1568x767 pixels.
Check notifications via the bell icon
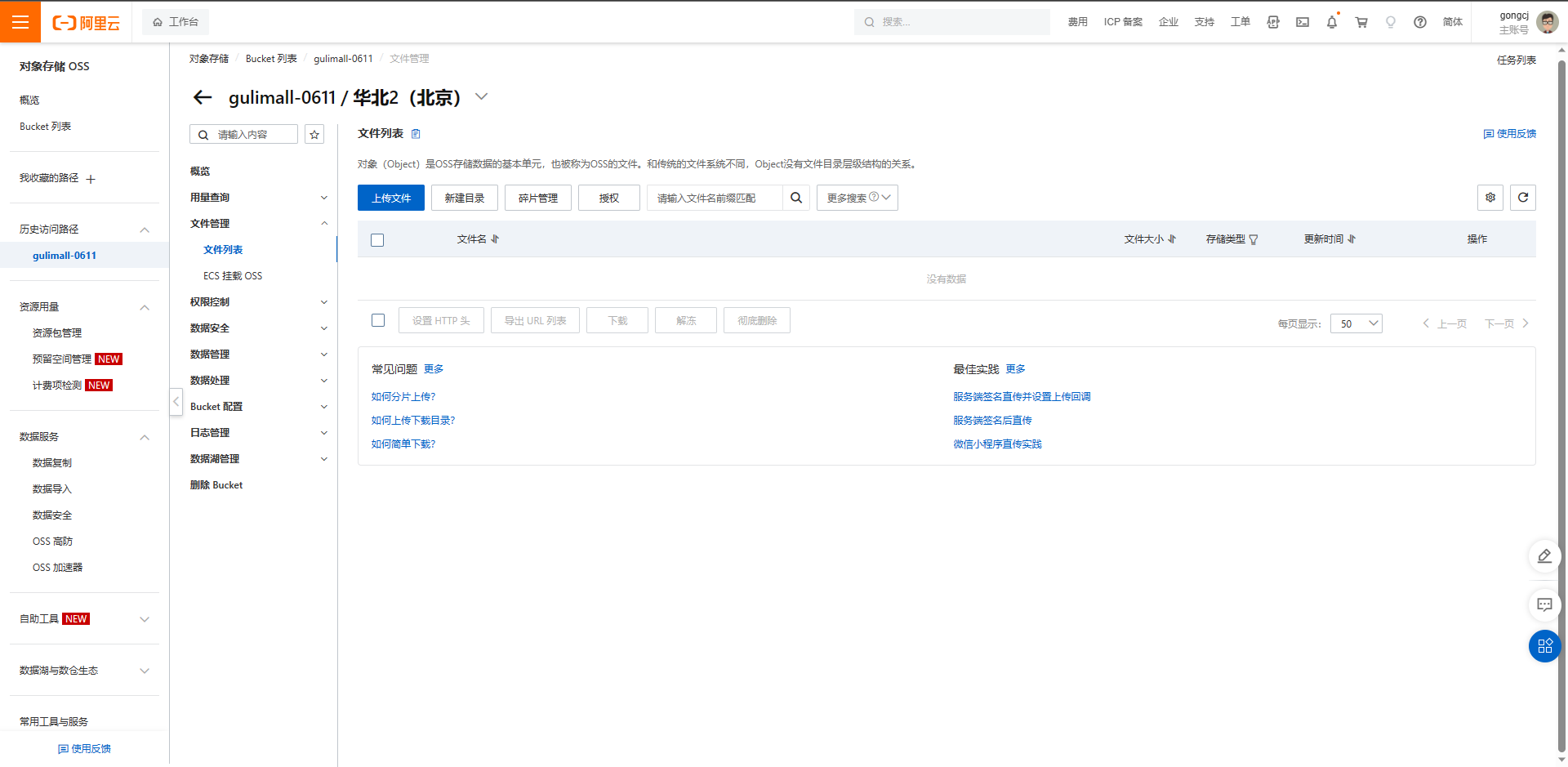coord(1332,22)
